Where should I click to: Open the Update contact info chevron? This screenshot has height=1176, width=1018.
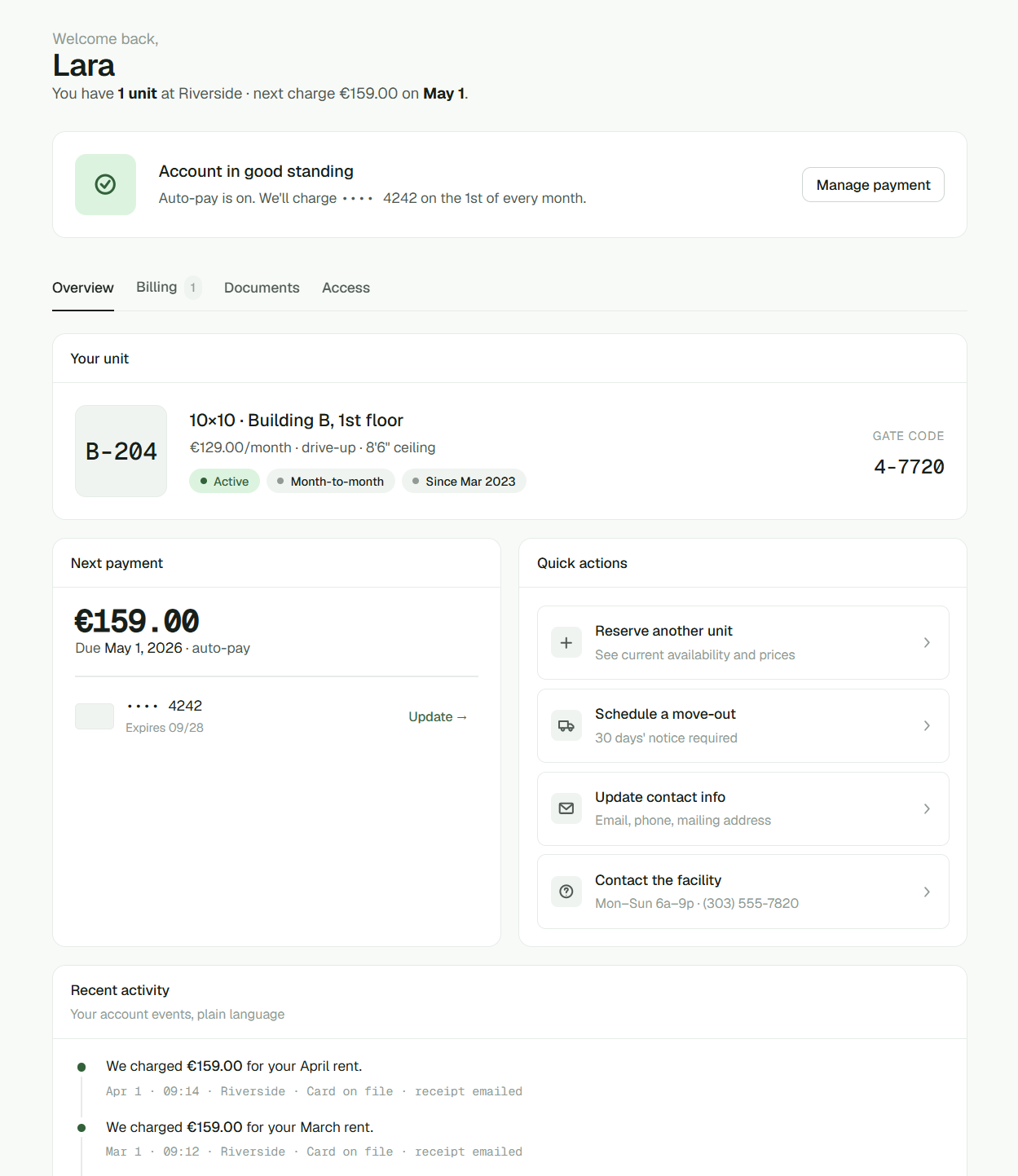tap(927, 808)
